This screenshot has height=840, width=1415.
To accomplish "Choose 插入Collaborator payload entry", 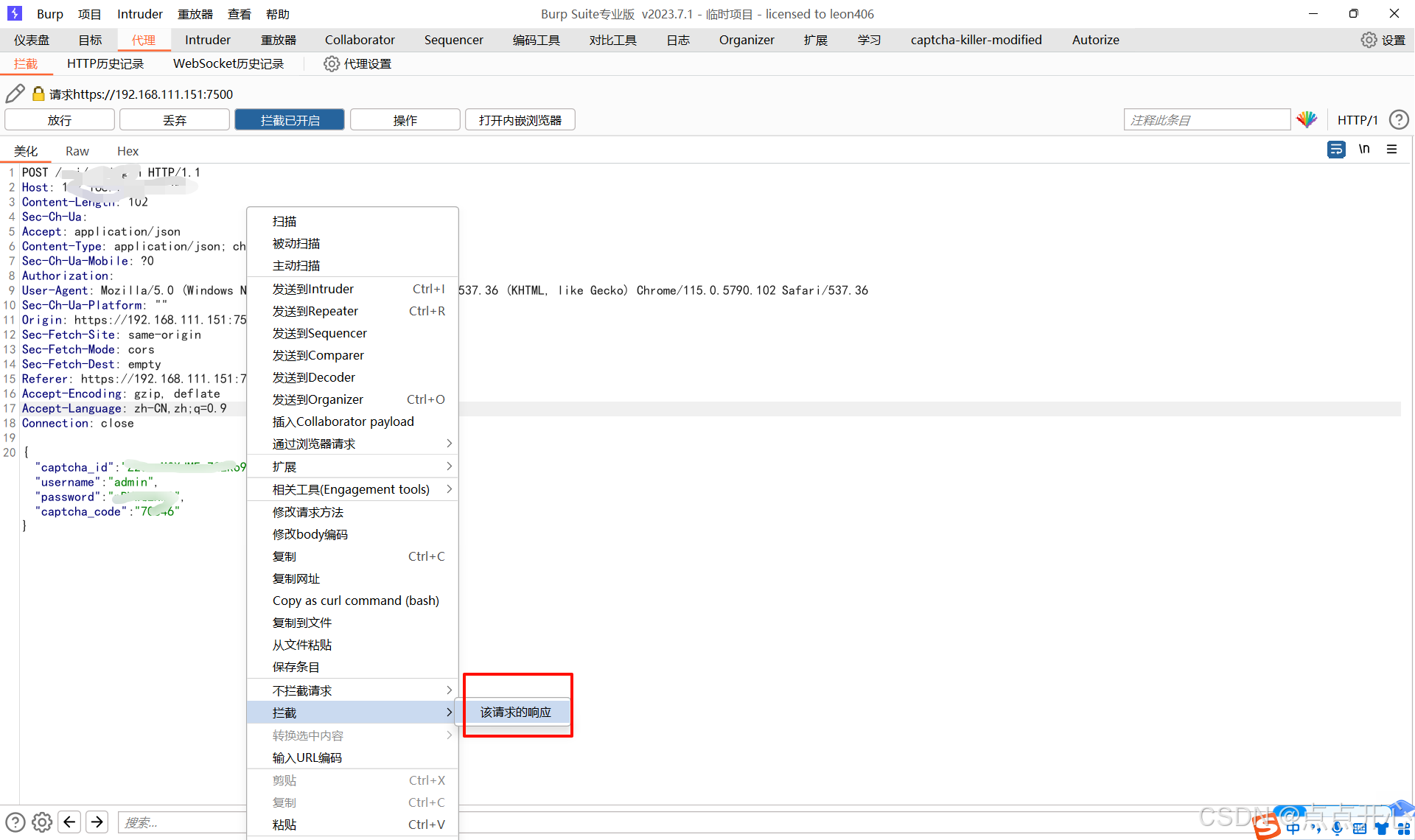I will pos(352,421).
